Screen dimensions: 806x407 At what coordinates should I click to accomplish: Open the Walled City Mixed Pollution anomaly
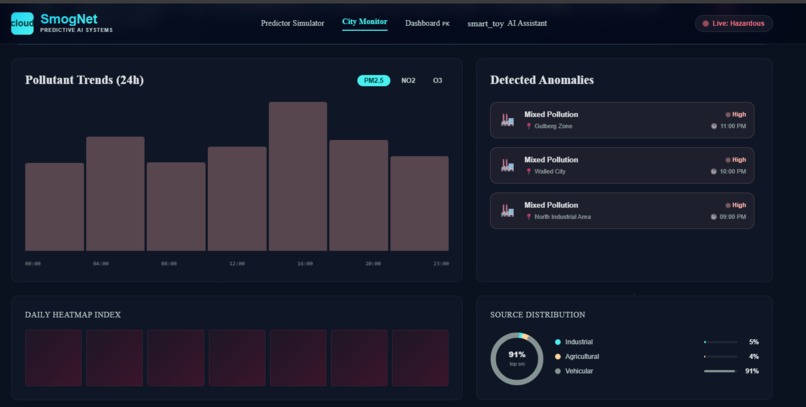point(622,165)
